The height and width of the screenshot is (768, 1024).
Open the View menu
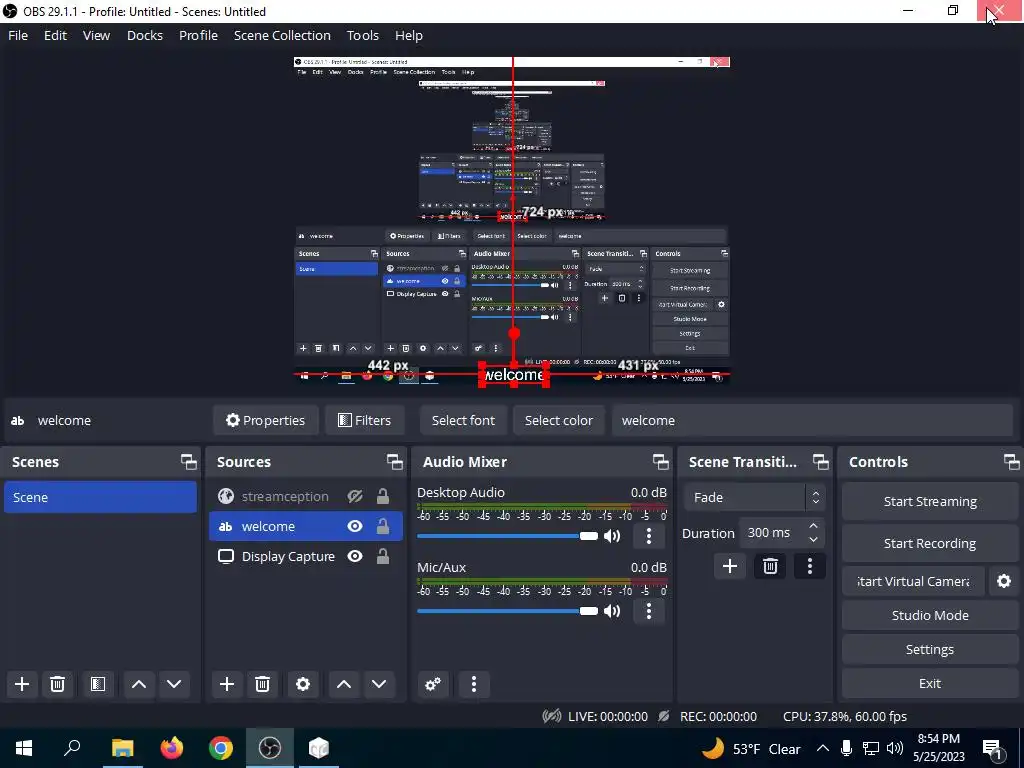tap(96, 35)
